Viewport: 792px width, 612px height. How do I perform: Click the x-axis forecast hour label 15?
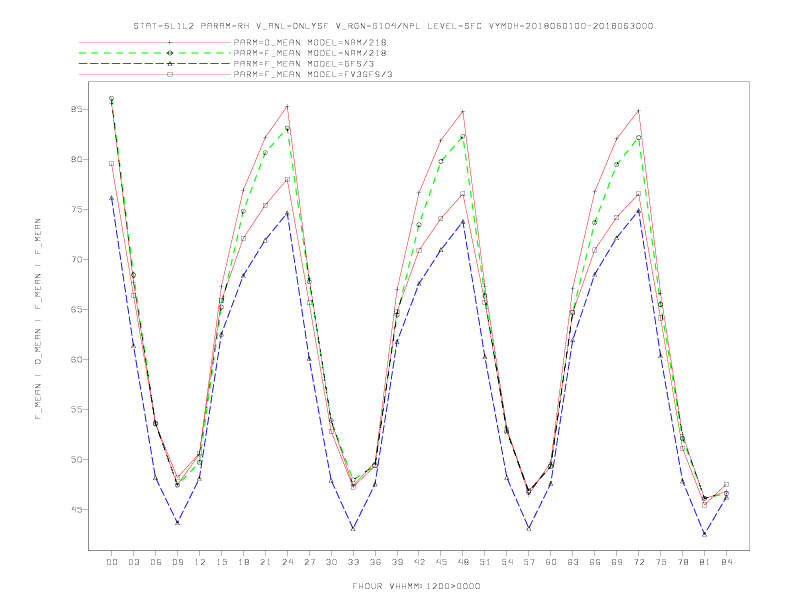tap(221, 562)
